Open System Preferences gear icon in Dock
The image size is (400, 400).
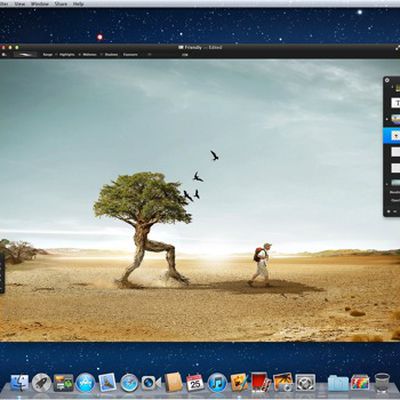tap(305, 383)
